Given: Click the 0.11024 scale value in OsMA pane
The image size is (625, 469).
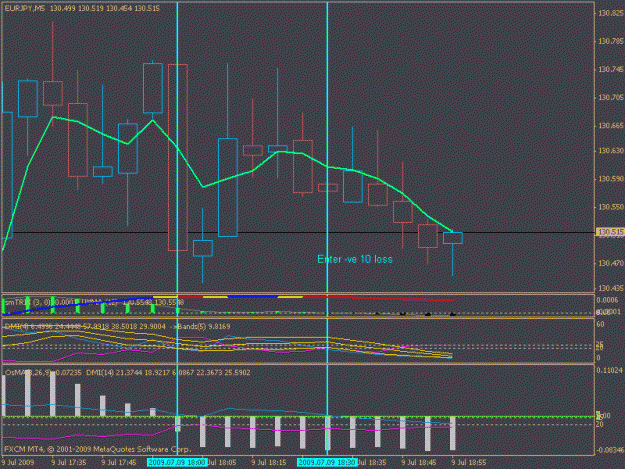Looking at the screenshot, I should [x=609, y=370].
